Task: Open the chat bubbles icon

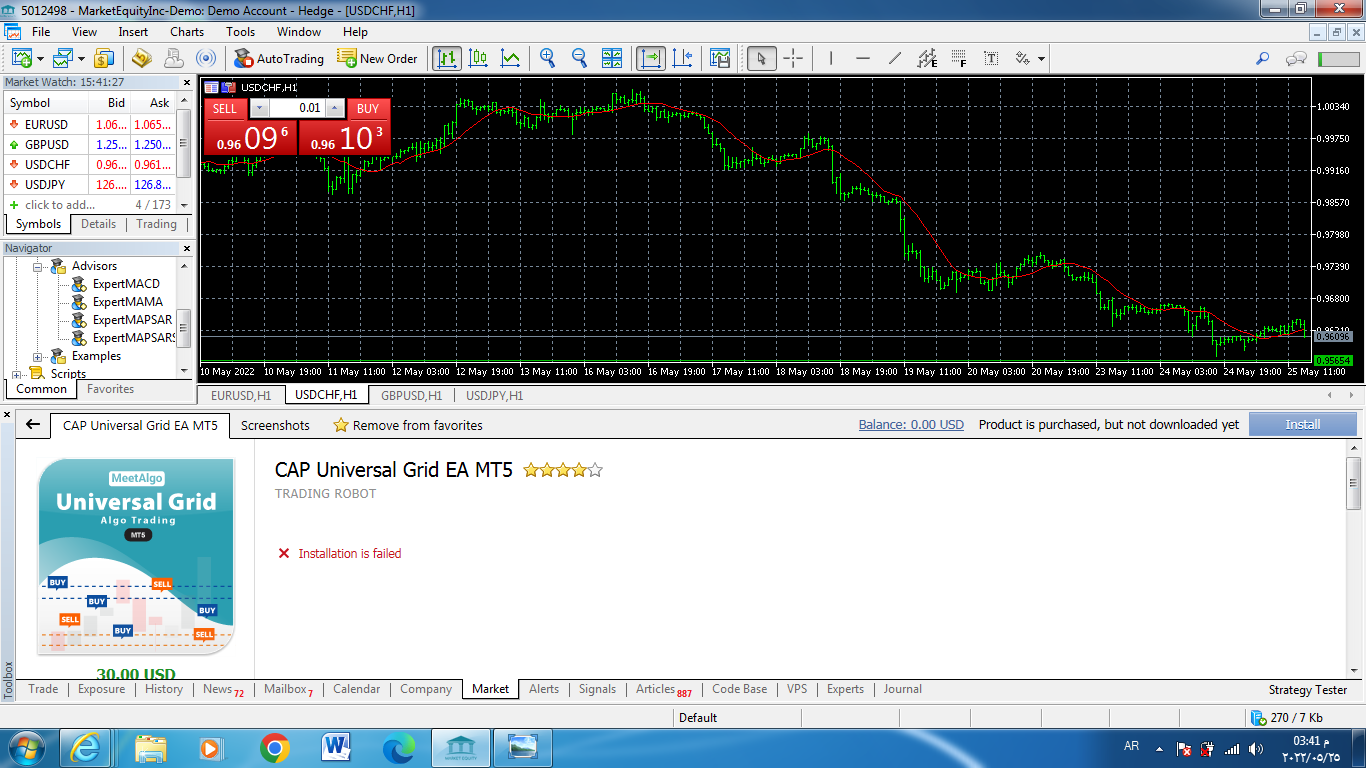Action: click(x=1296, y=58)
